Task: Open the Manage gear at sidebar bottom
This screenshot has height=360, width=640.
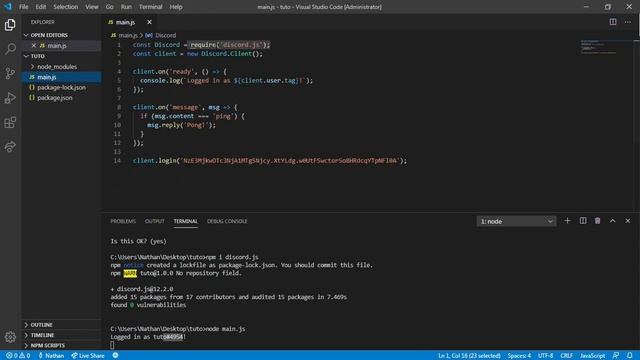Action: tap(10, 337)
